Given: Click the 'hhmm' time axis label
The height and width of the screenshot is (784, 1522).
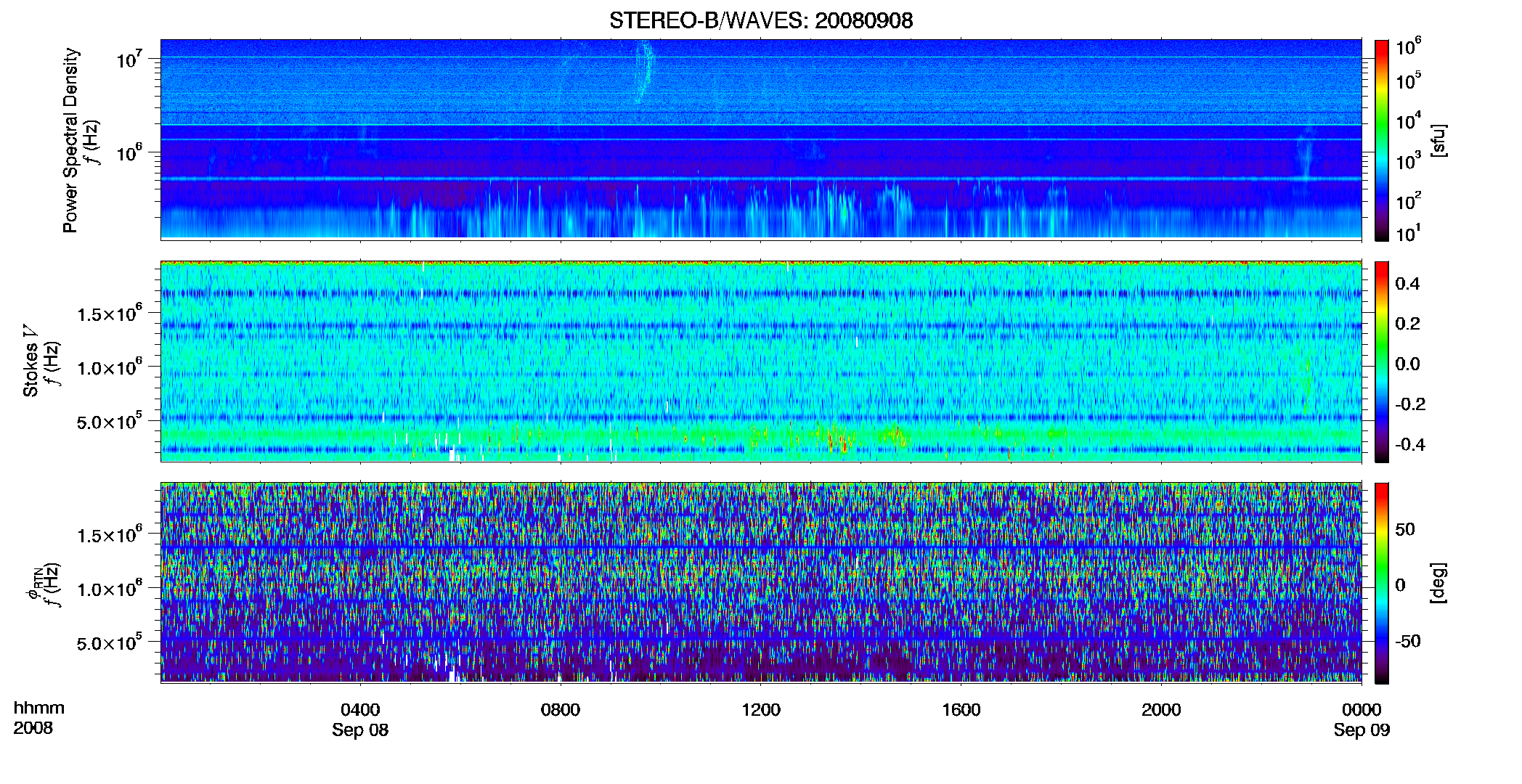Looking at the screenshot, I should pos(38,709).
